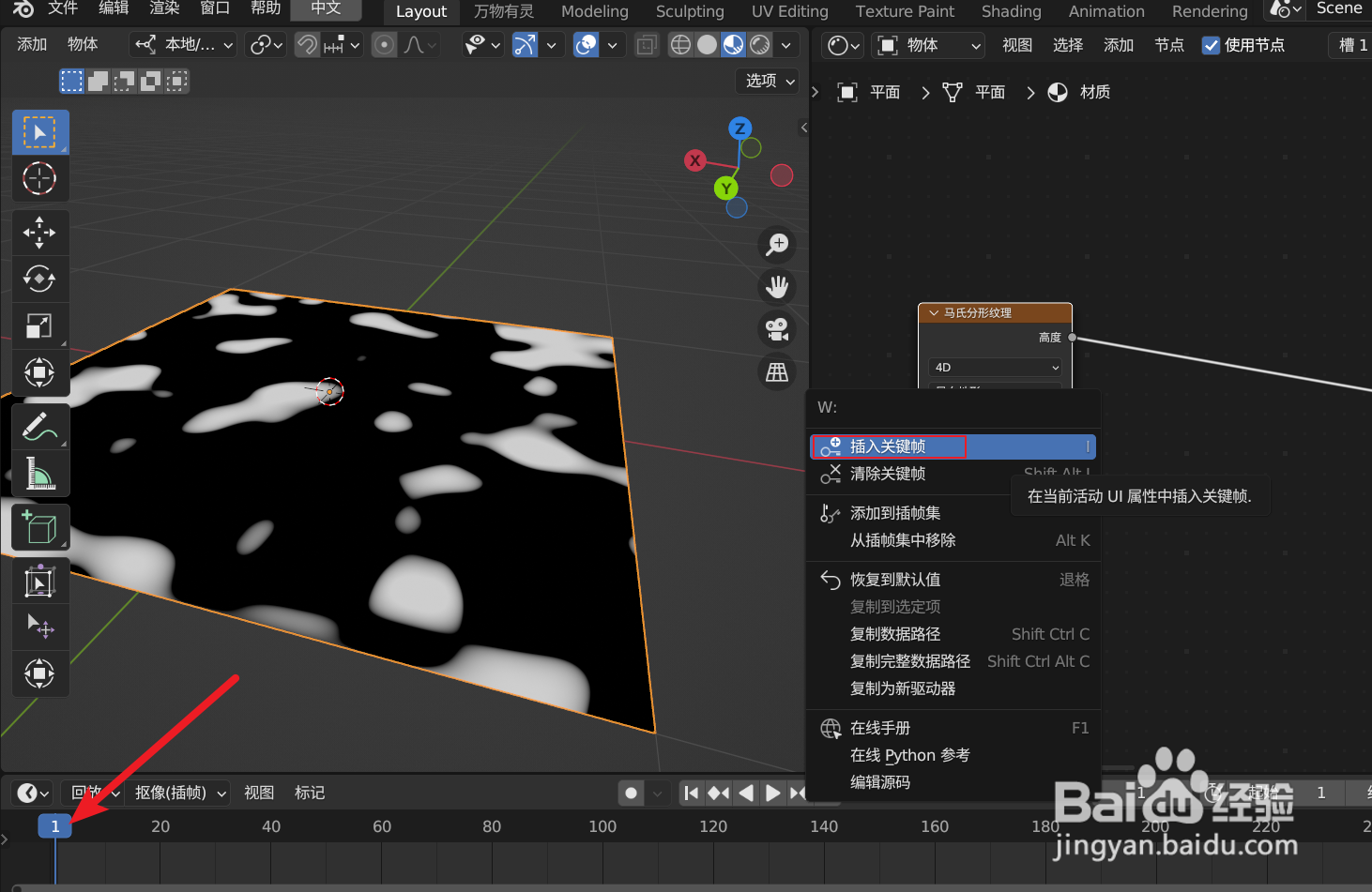
Task: Click the pan view hand icon
Action: [777, 287]
